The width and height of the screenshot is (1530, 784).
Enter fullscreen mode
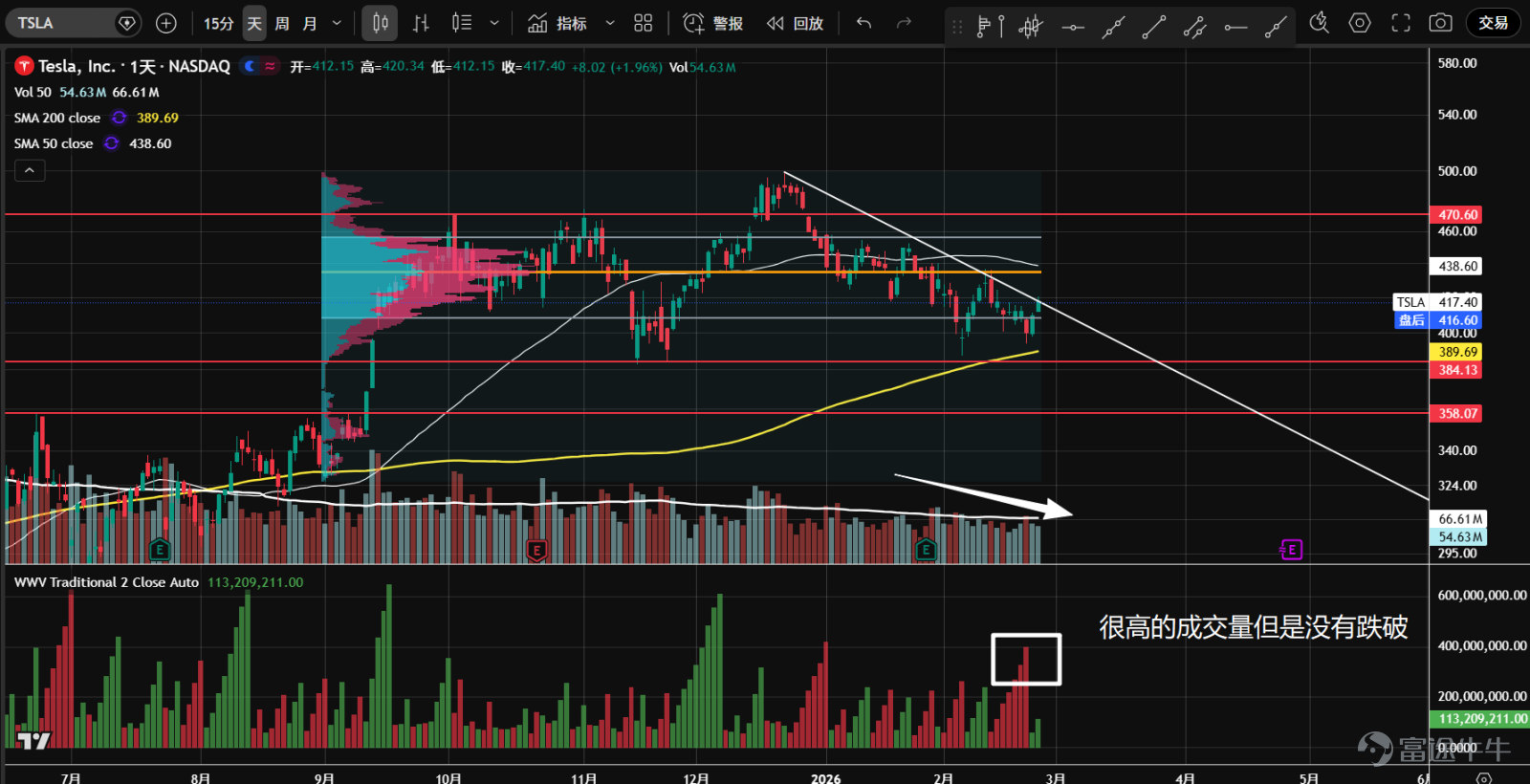click(1401, 23)
